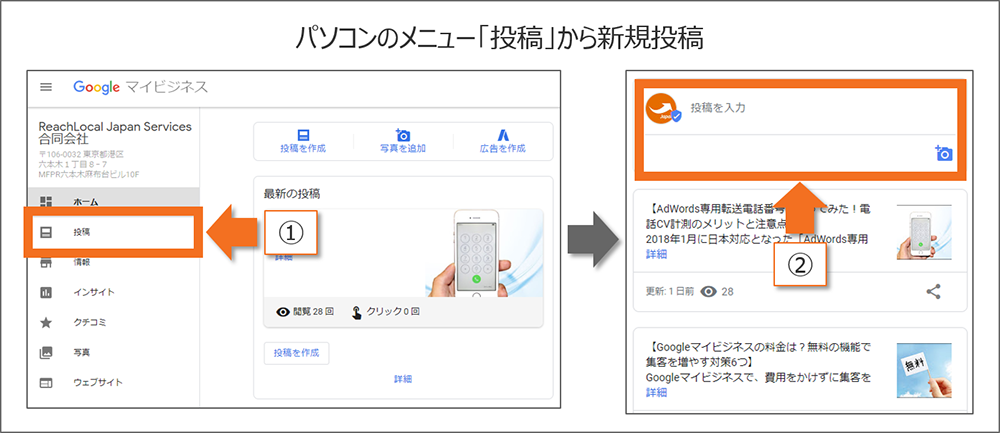Click the 投稿を作成 label in top card
The image size is (1000, 433).
tap(303, 149)
